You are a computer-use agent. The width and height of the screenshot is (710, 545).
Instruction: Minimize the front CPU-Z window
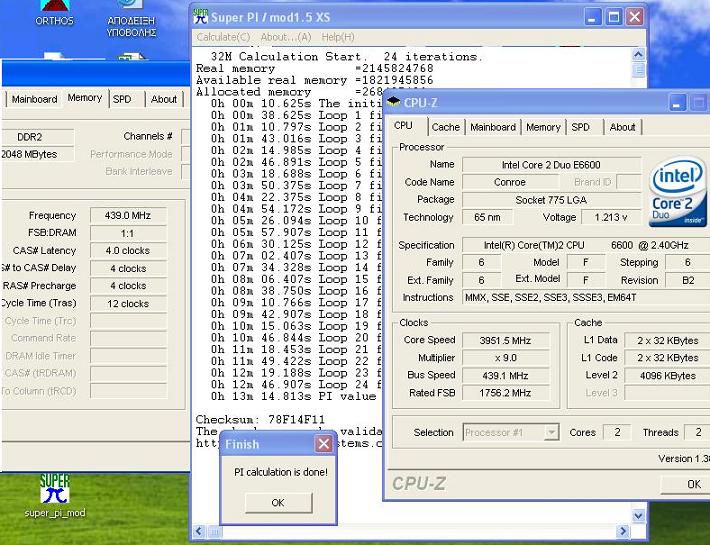click(x=677, y=103)
